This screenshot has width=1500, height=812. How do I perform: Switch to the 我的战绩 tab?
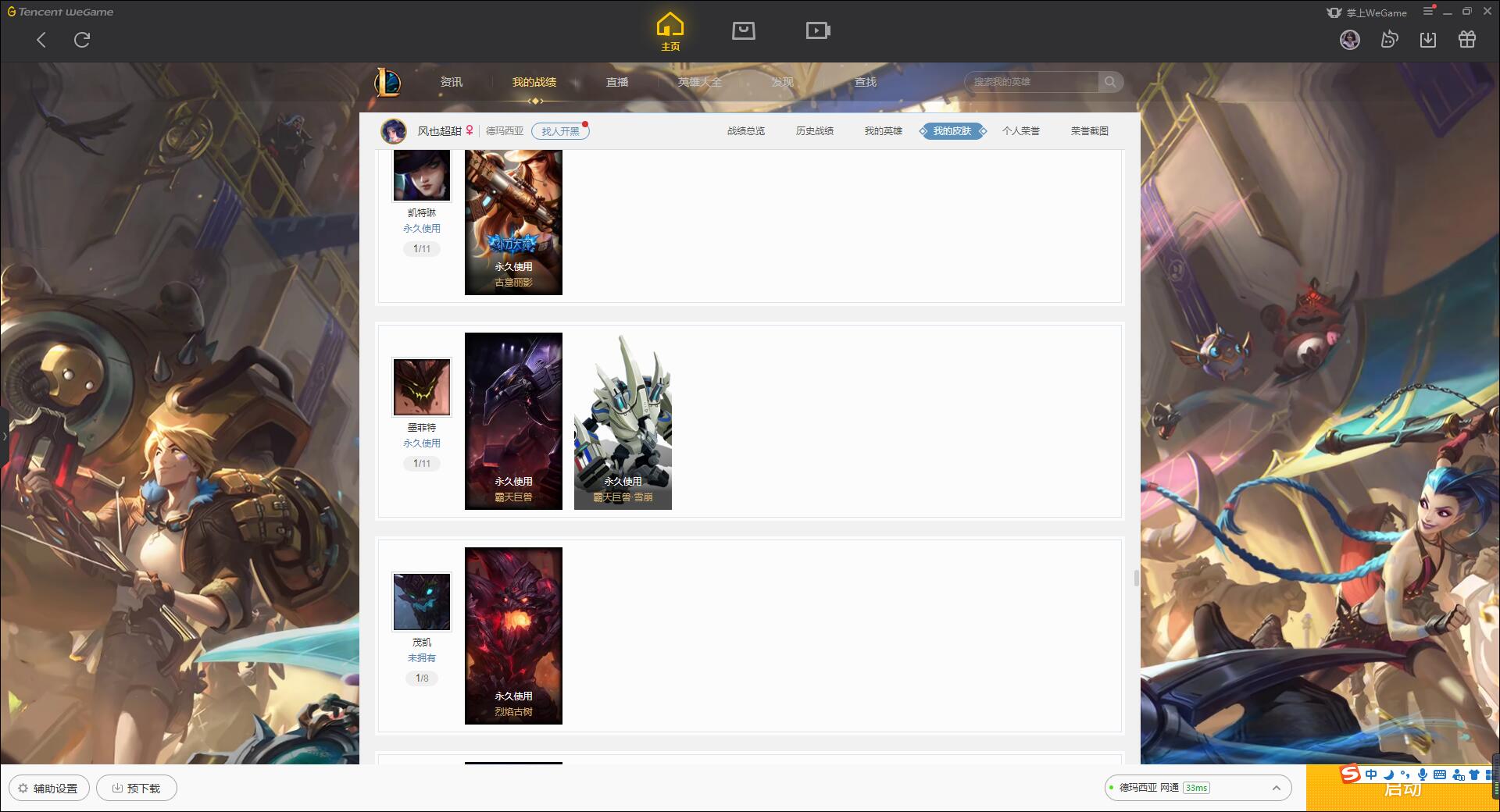tap(534, 82)
